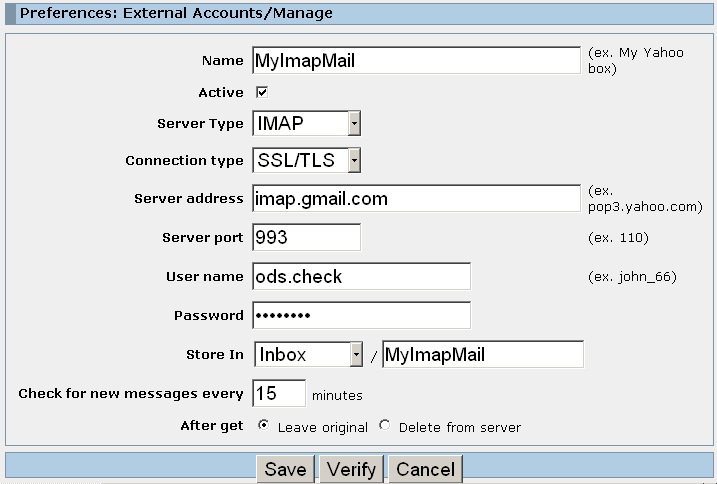Edit the check interval minutes field
717x484 pixels.
coord(279,393)
